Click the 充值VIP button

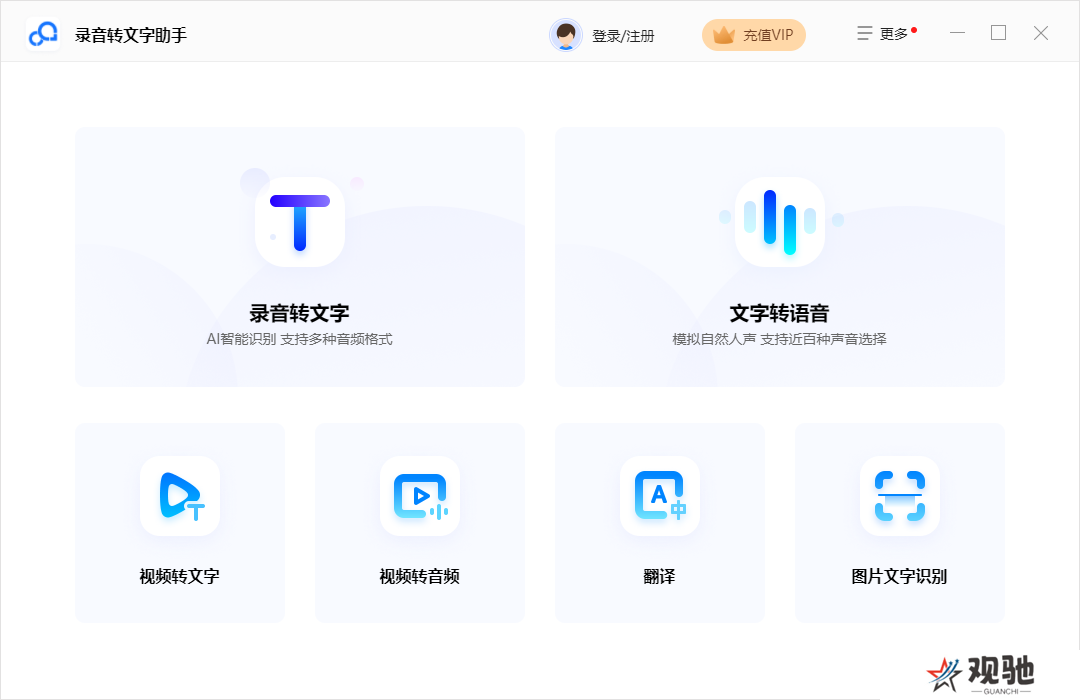(x=754, y=35)
